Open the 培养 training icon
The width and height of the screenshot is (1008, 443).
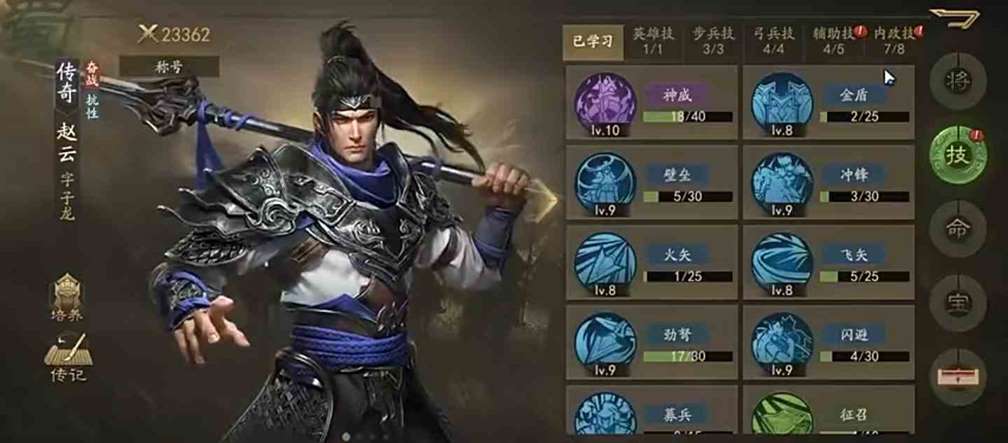[67, 298]
